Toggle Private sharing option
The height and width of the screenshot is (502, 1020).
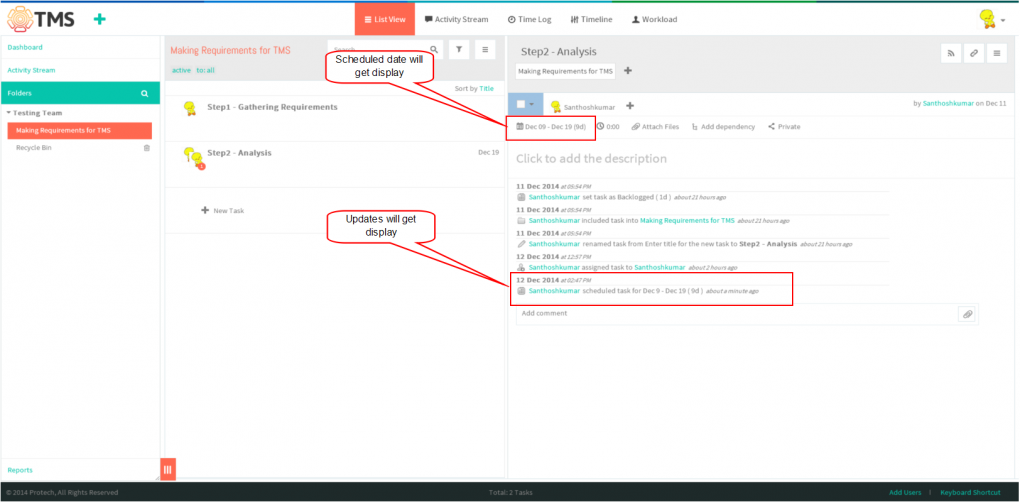tap(784, 127)
